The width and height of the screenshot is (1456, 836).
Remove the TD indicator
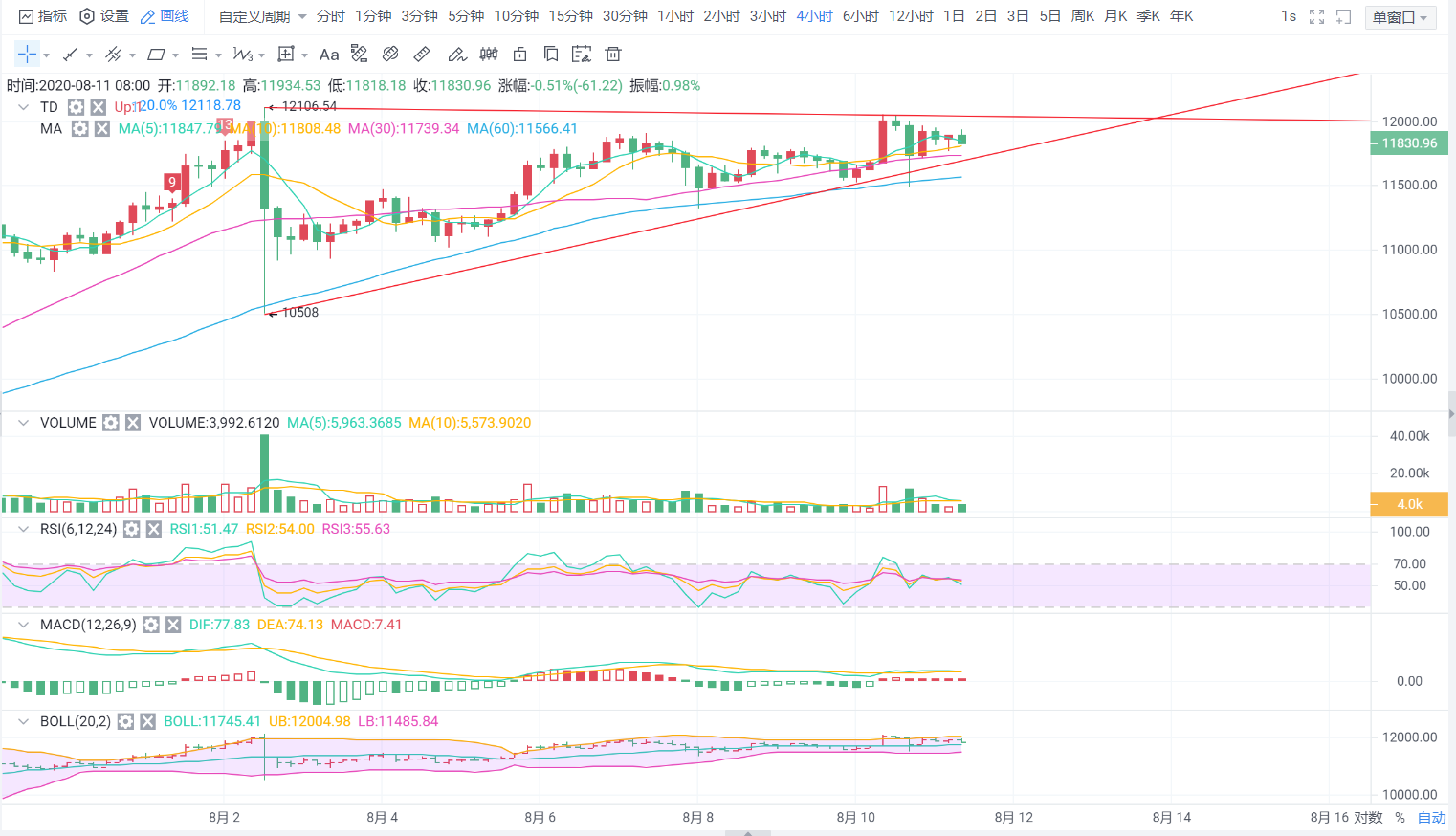98,107
